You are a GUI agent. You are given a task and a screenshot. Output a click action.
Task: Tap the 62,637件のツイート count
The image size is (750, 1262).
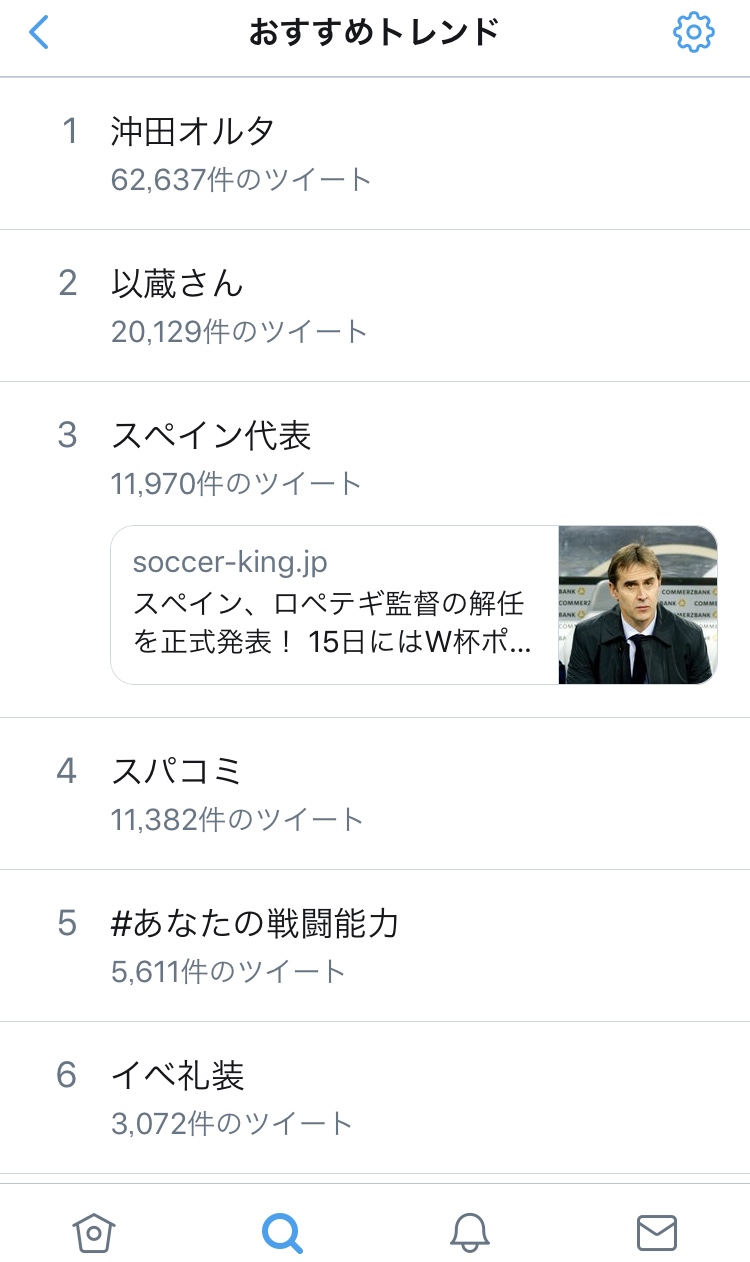pyautogui.click(x=241, y=180)
